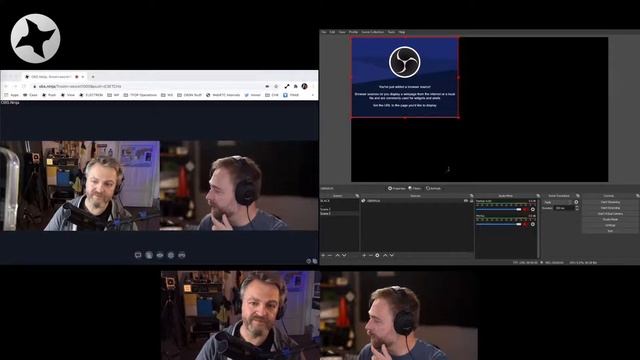Click Exit in Controls dock
The image size is (640, 360).
[x=610, y=231]
